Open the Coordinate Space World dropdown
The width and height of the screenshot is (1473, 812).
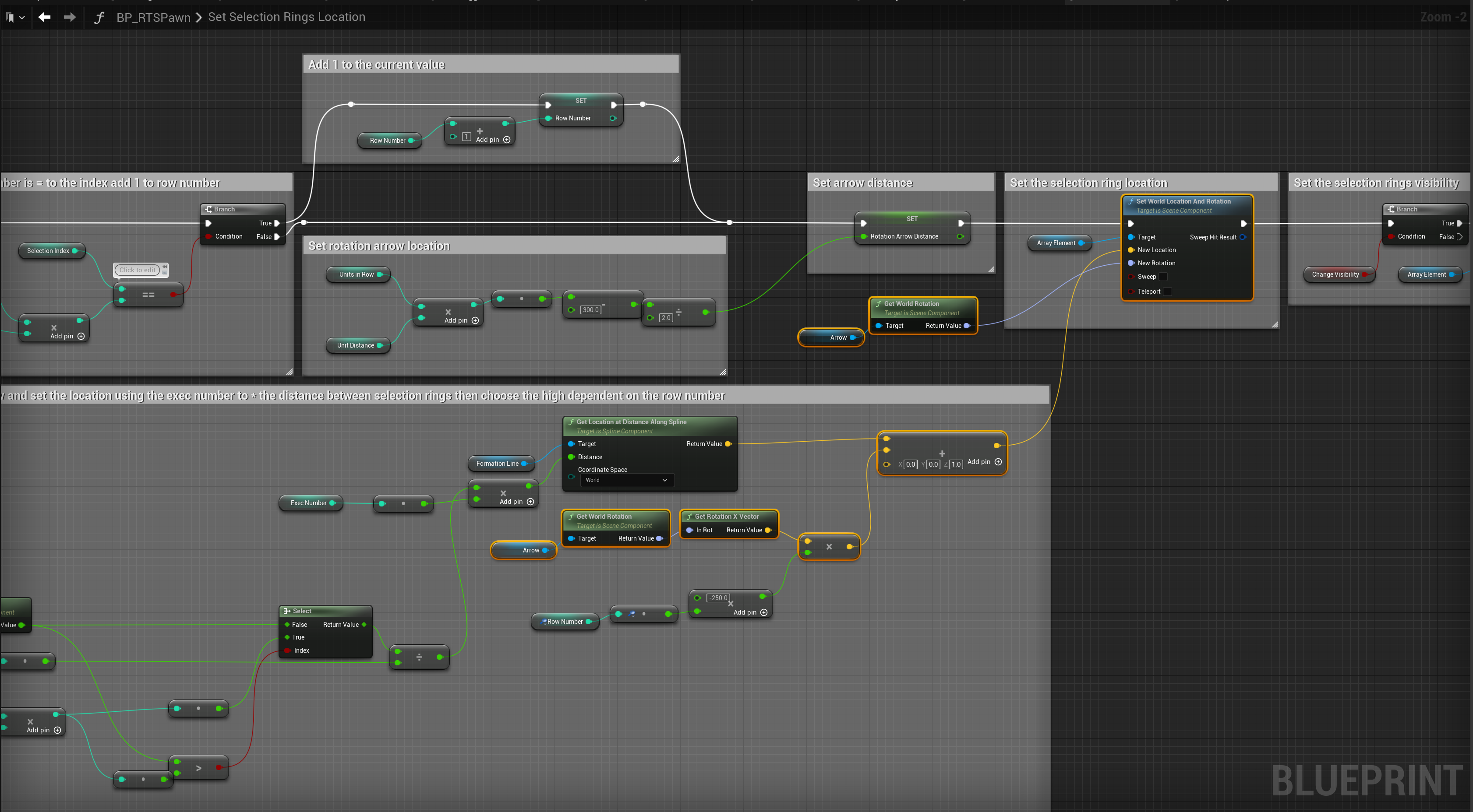click(626, 480)
